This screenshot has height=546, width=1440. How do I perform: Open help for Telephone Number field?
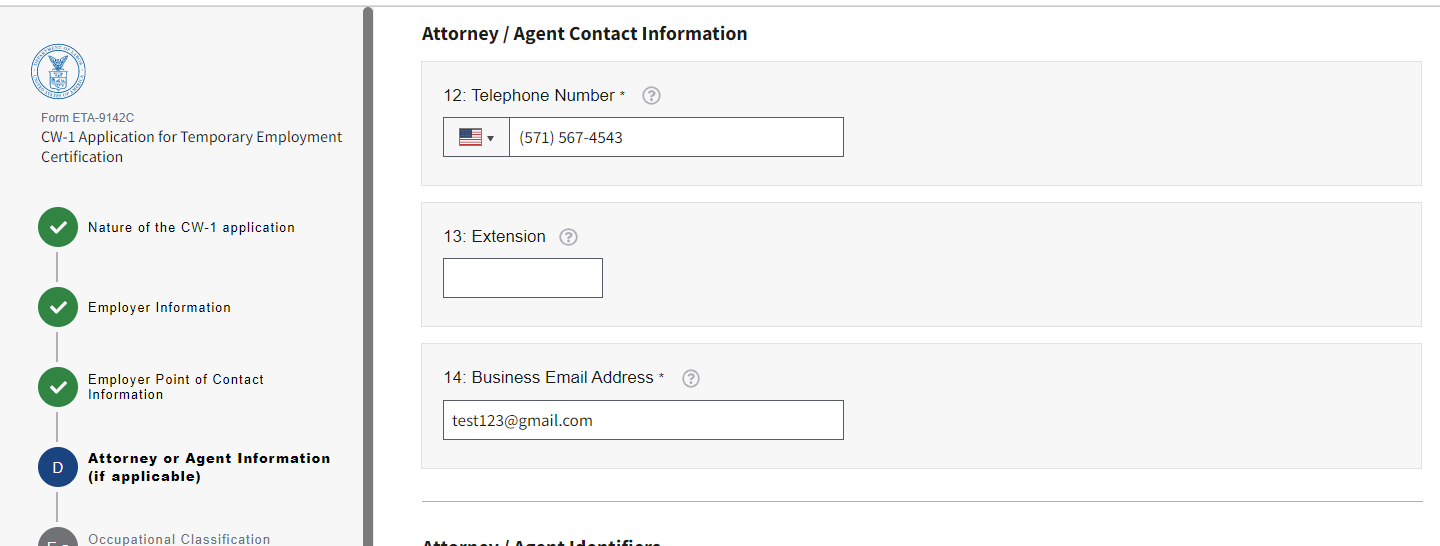651,96
